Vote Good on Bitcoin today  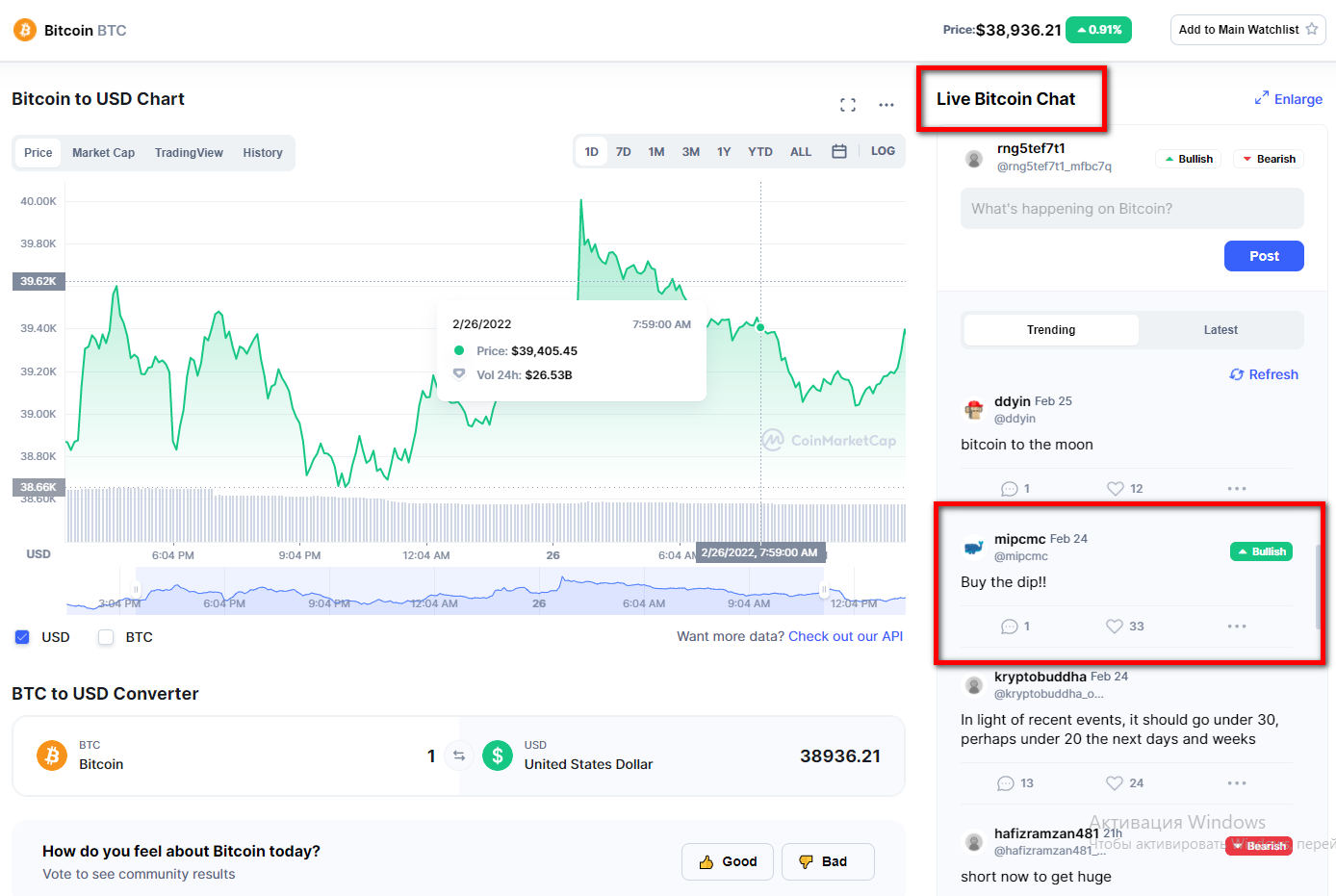pos(729,861)
